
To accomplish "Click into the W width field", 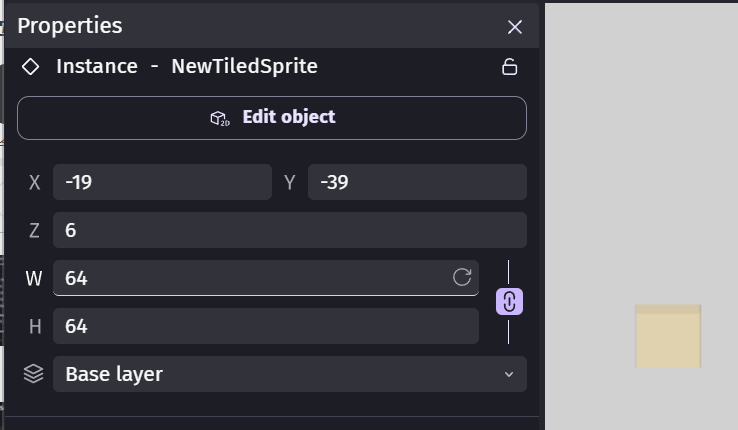I will 250,278.
